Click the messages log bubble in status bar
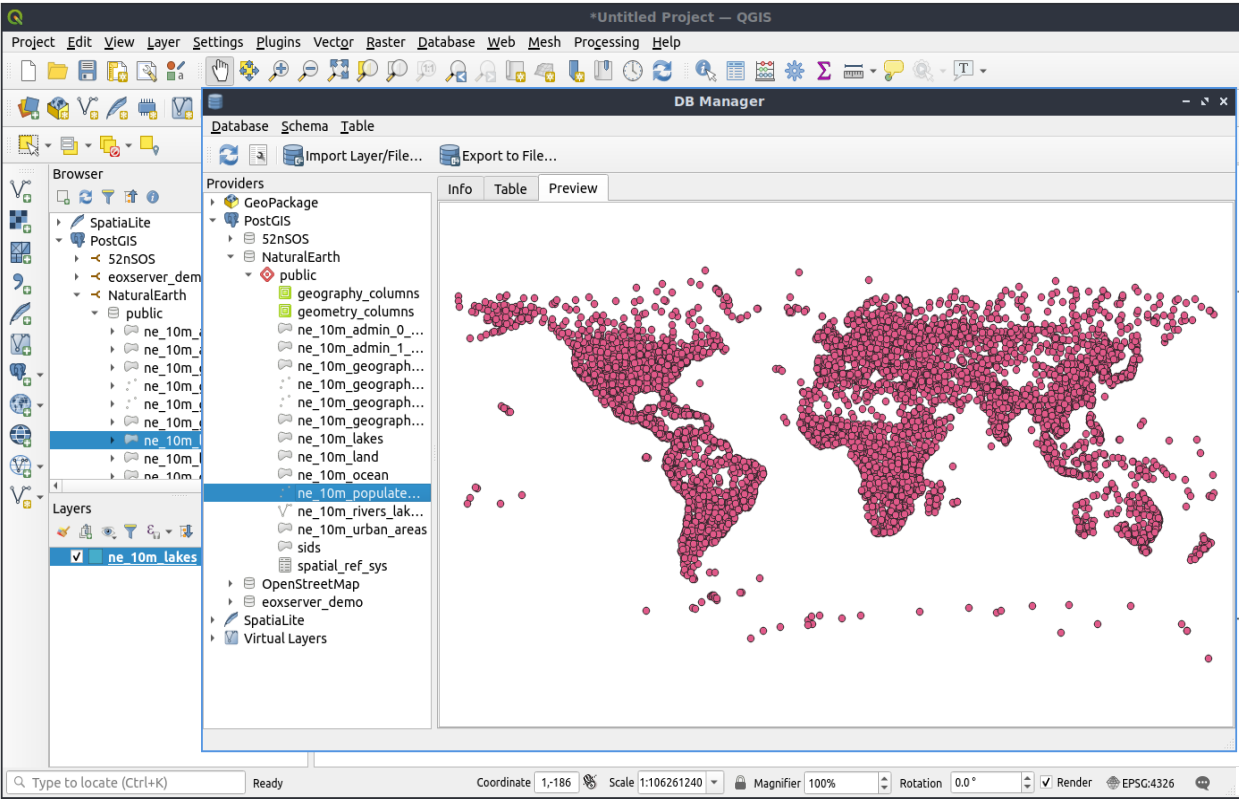 pyautogui.click(x=1203, y=782)
